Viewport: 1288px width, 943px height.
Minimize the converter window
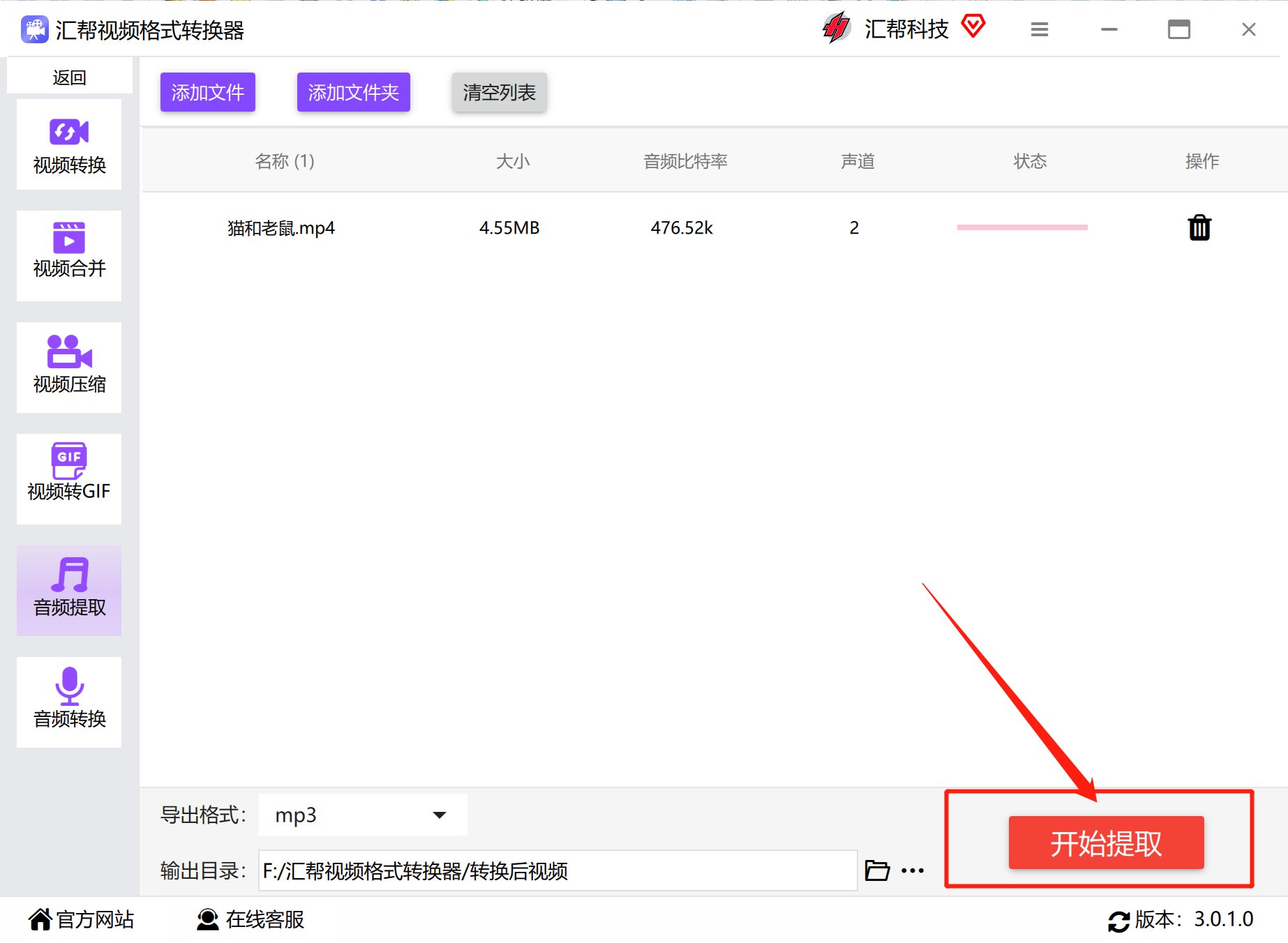1109,29
